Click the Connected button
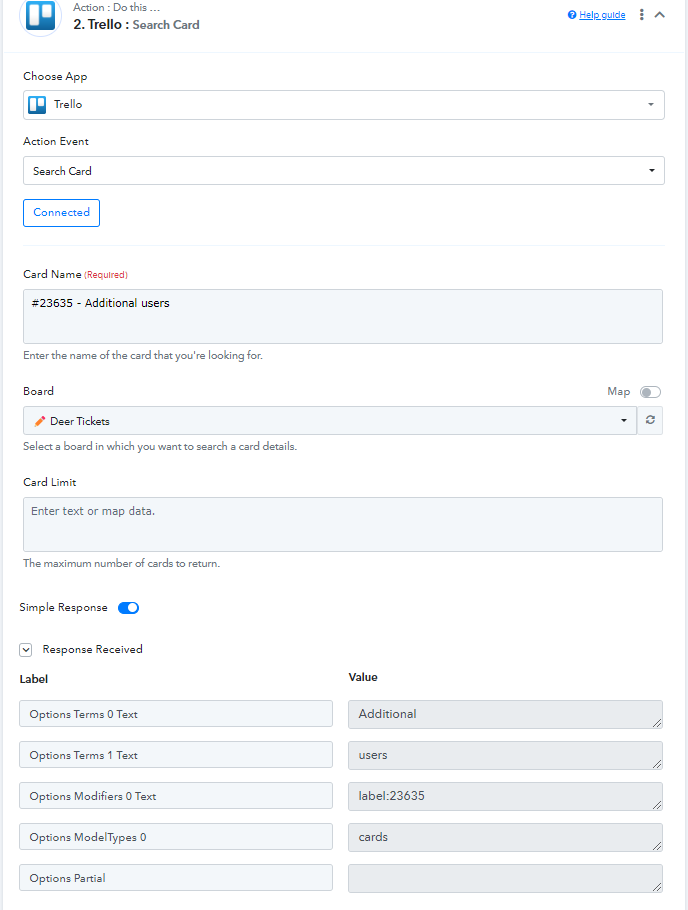 coord(62,213)
